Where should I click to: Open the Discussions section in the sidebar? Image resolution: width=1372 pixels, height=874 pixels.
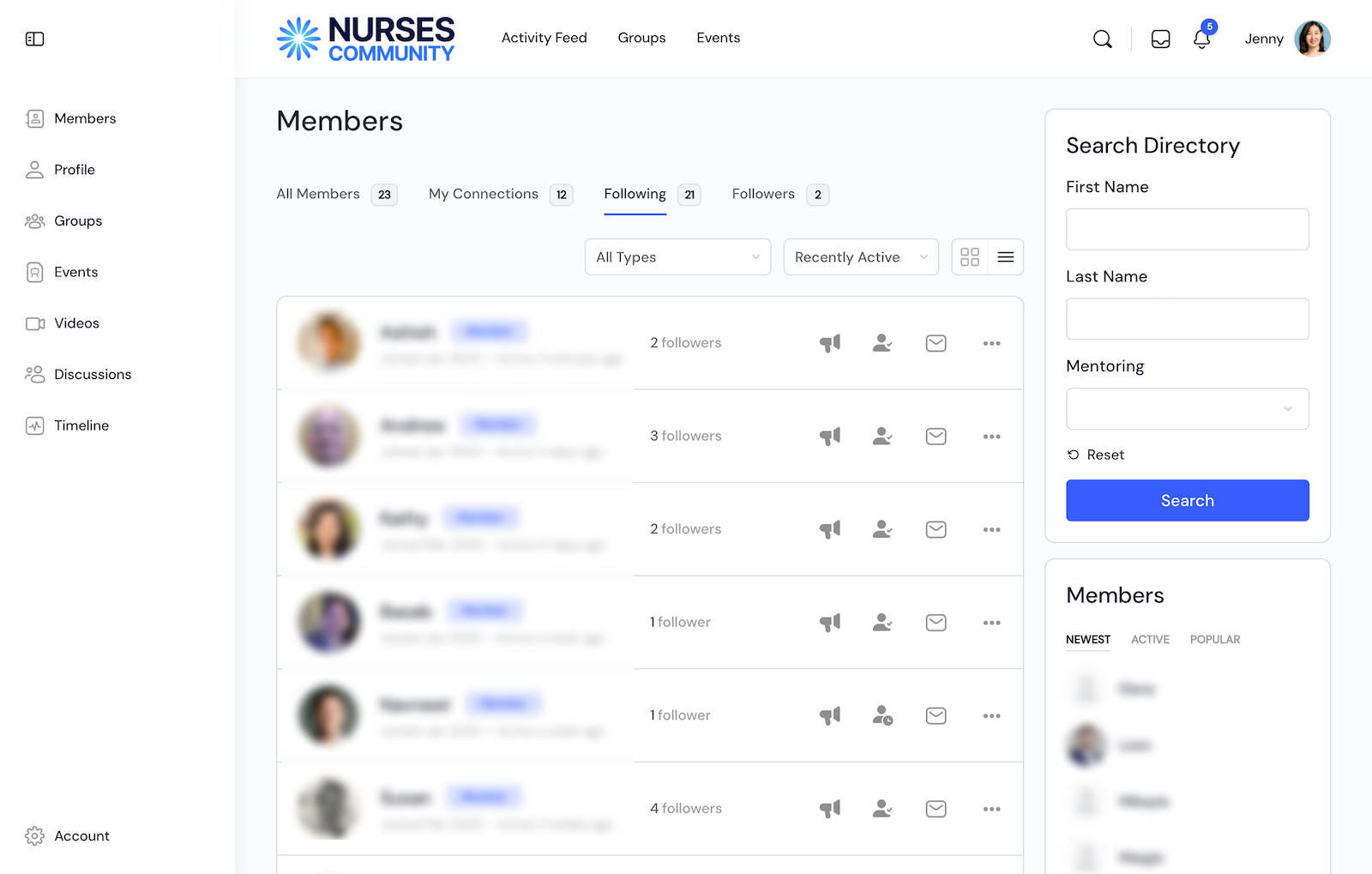point(93,374)
